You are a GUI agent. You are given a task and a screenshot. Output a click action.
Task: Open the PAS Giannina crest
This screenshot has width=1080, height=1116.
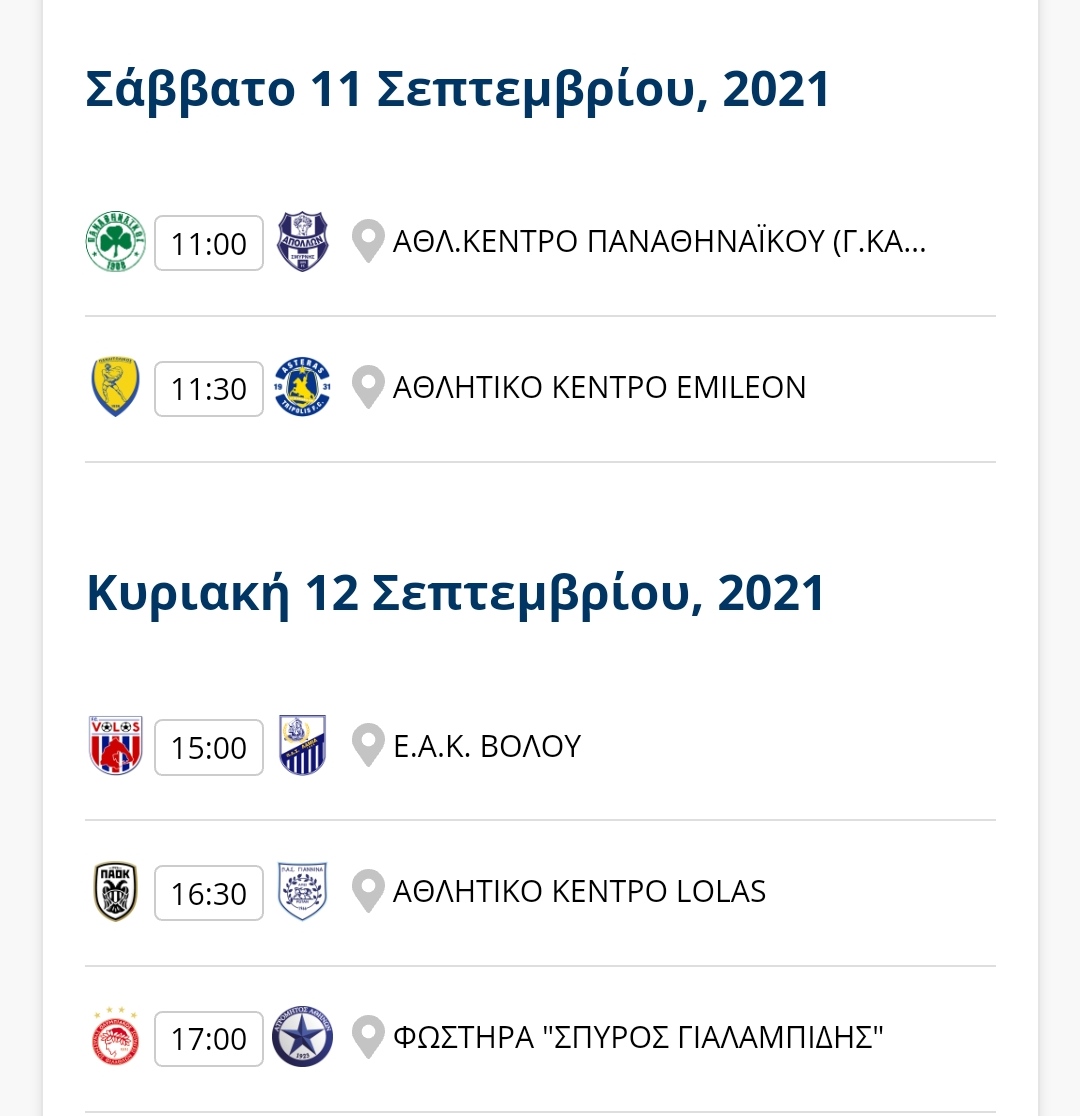(303, 892)
